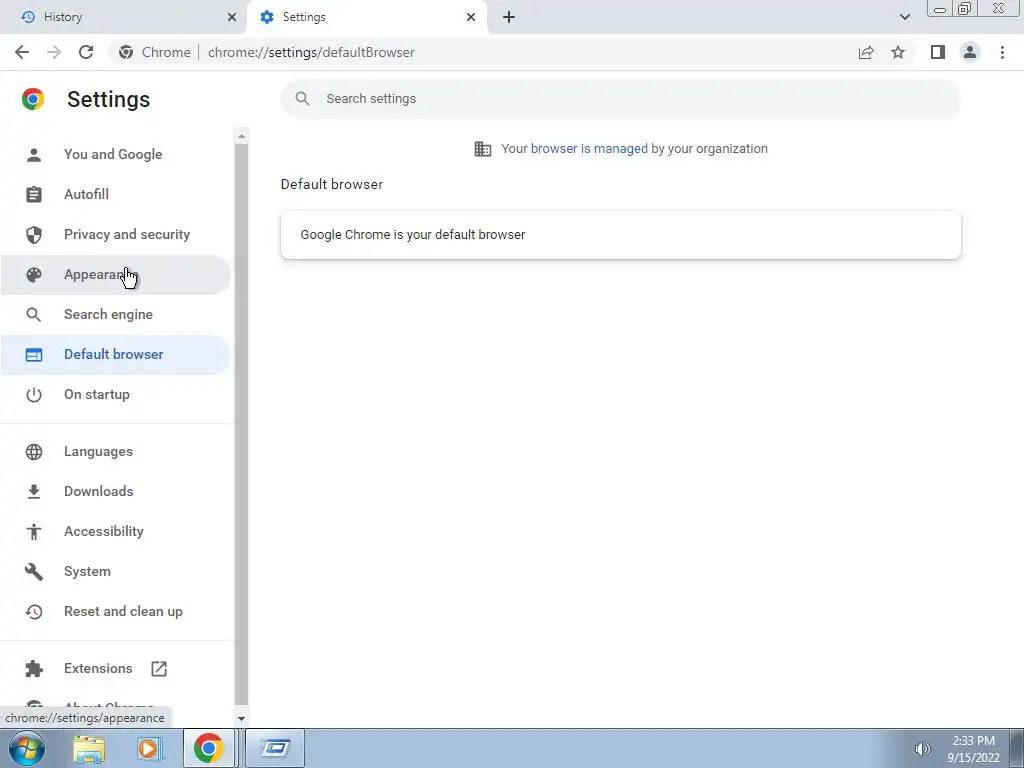Click the Chrome site info chip
The width and height of the screenshot is (1024, 768).
[155, 52]
